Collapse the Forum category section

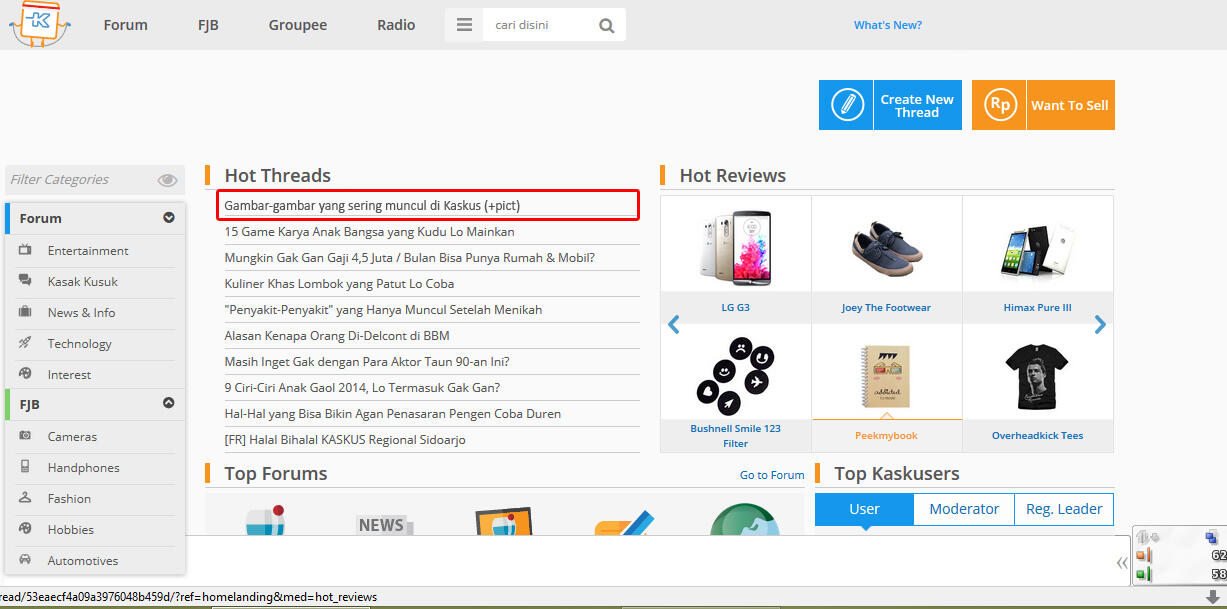[169, 217]
